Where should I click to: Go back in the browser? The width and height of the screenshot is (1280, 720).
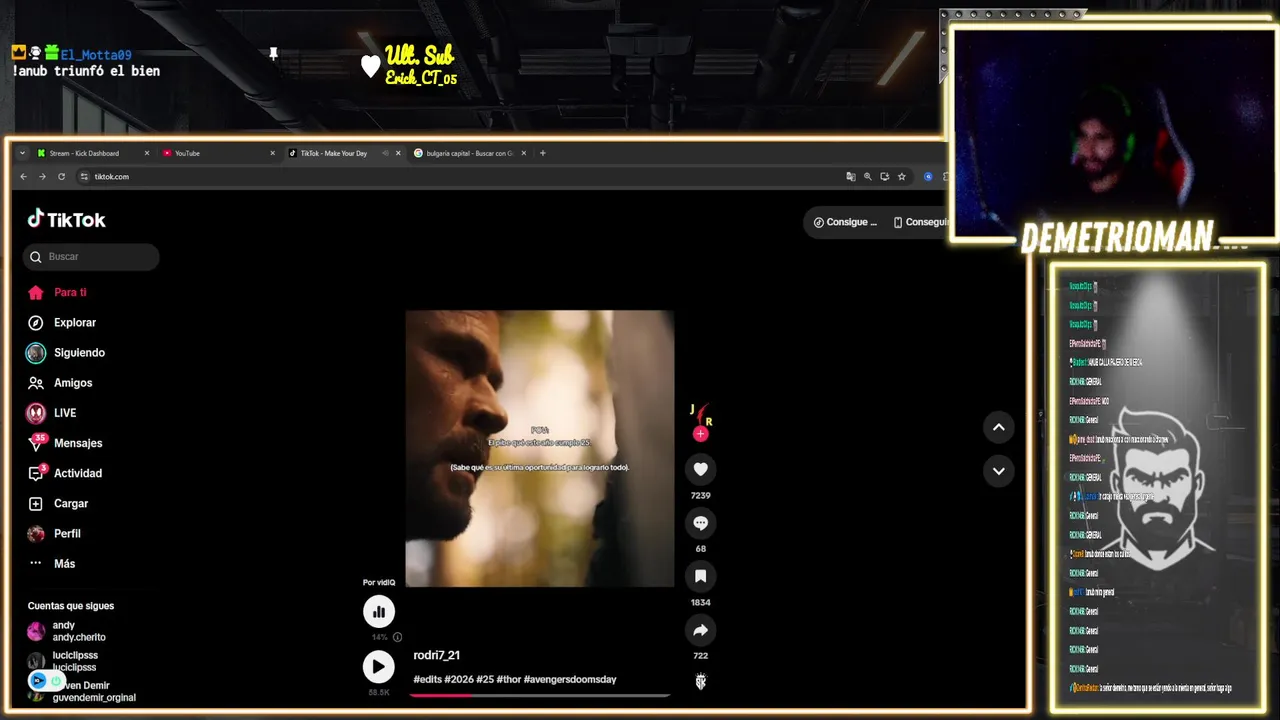pyautogui.click(x=23, y=177)
